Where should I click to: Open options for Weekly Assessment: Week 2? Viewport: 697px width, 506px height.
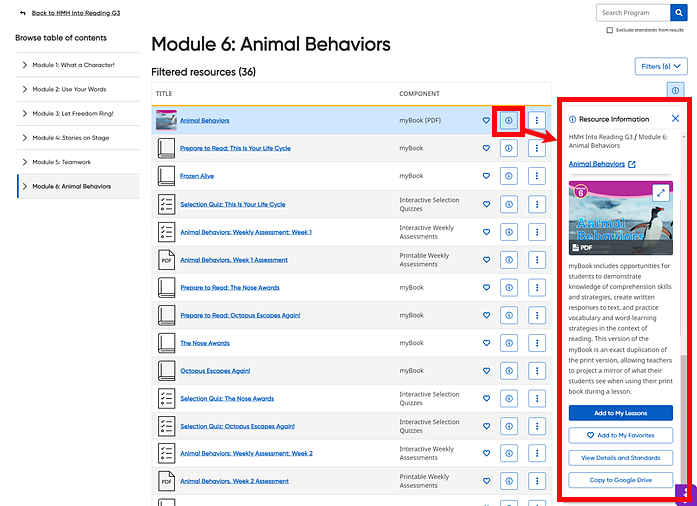click(537, 454)
